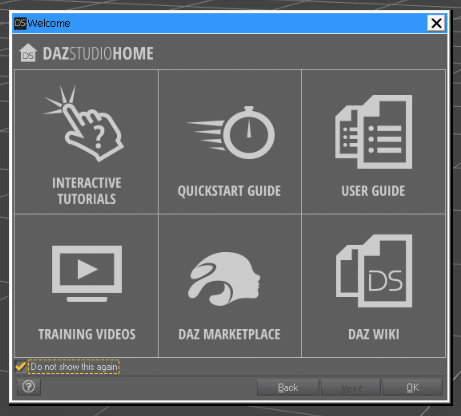Open Interactive Tutorials hand icon
The image size is (461, 416).
pos(84,123)
